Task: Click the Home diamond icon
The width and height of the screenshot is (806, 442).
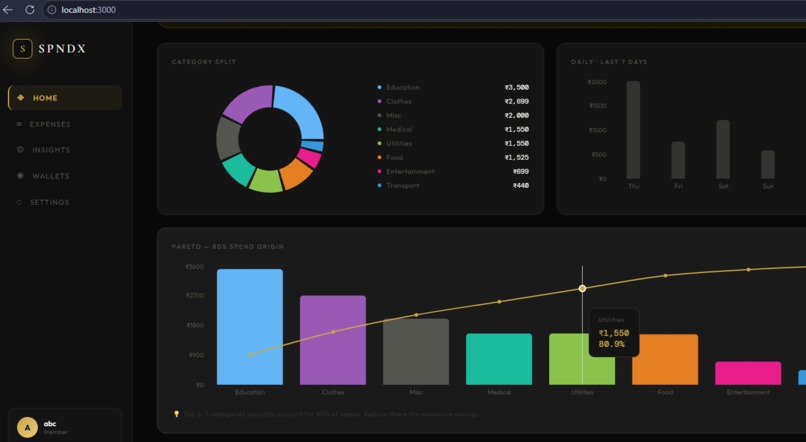Action: tap(21, 98)
